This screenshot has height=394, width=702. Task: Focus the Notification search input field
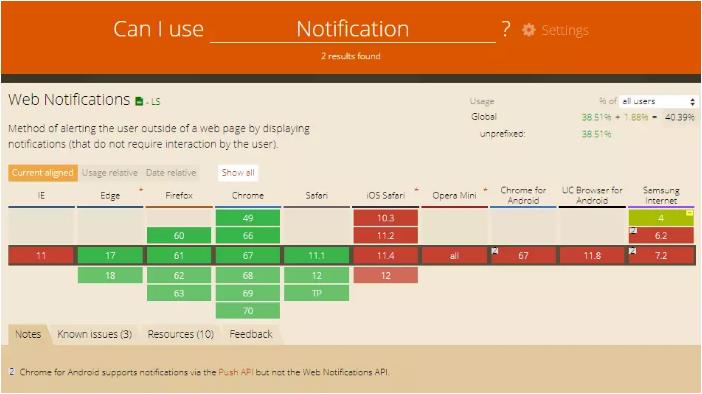[x=353, y=29]
